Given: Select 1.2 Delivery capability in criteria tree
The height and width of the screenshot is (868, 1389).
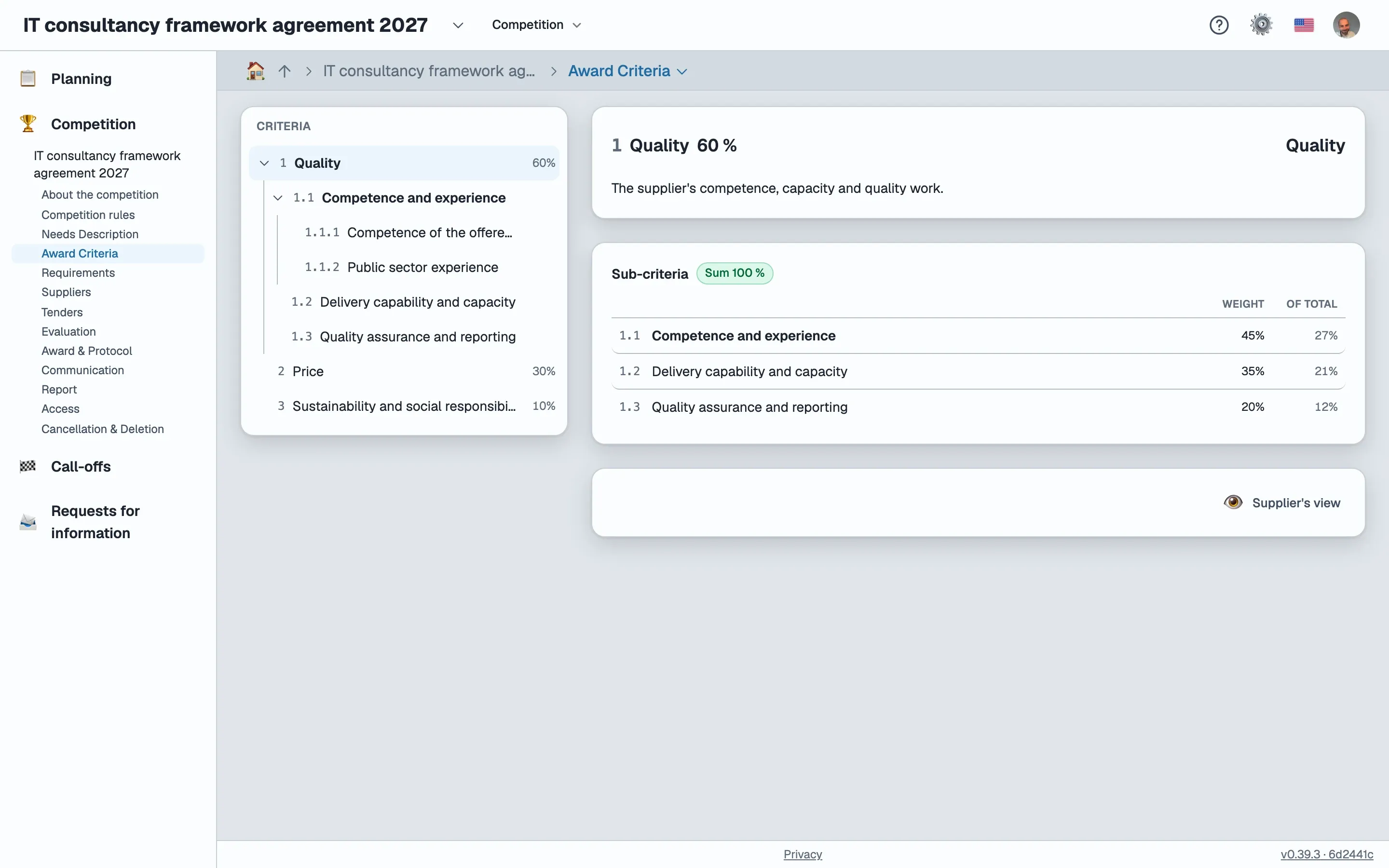Looking at the screenshot, I should click(x=403, y=302).
